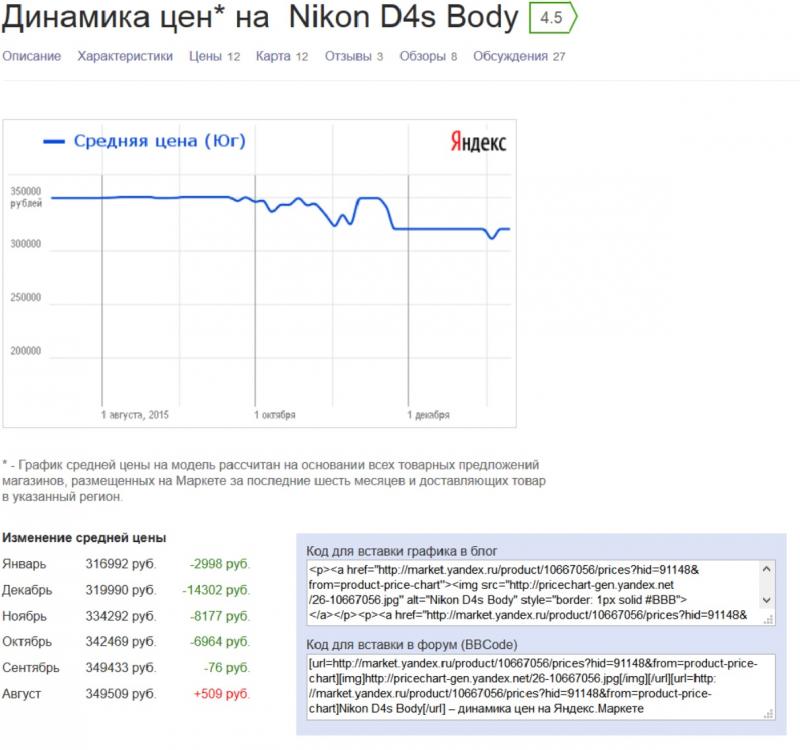
Task: Click the Октябрь price 342469 руб.
Action: tap(121, 642)
